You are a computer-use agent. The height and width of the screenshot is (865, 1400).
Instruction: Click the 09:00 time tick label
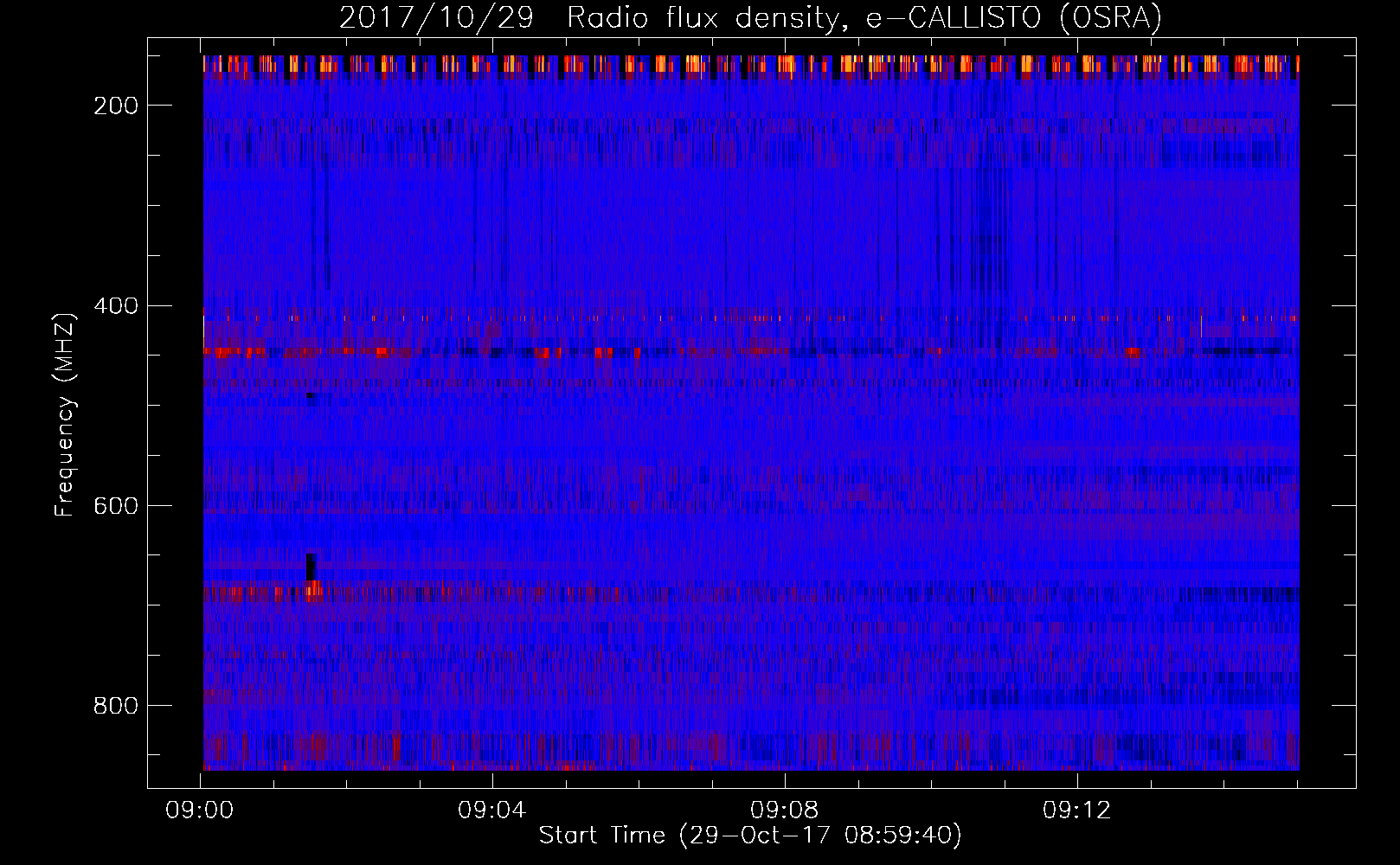(x=201, y=811)
